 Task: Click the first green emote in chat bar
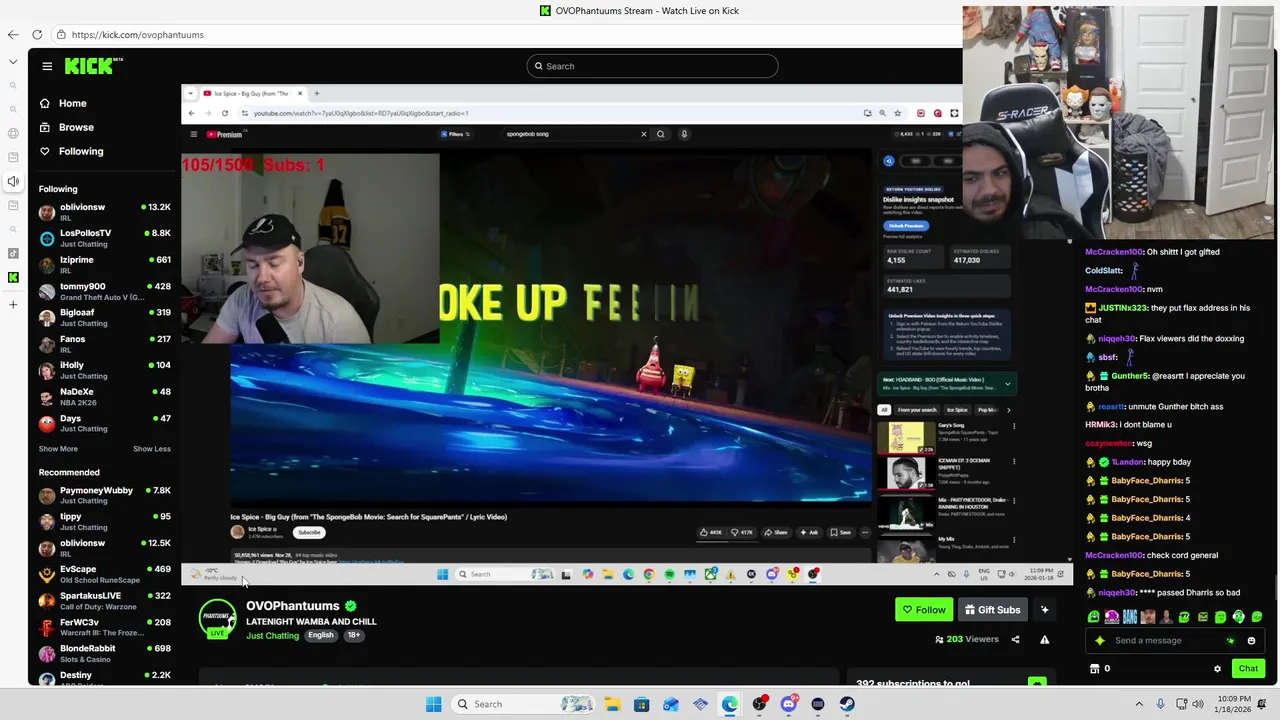coord(1094,617)
